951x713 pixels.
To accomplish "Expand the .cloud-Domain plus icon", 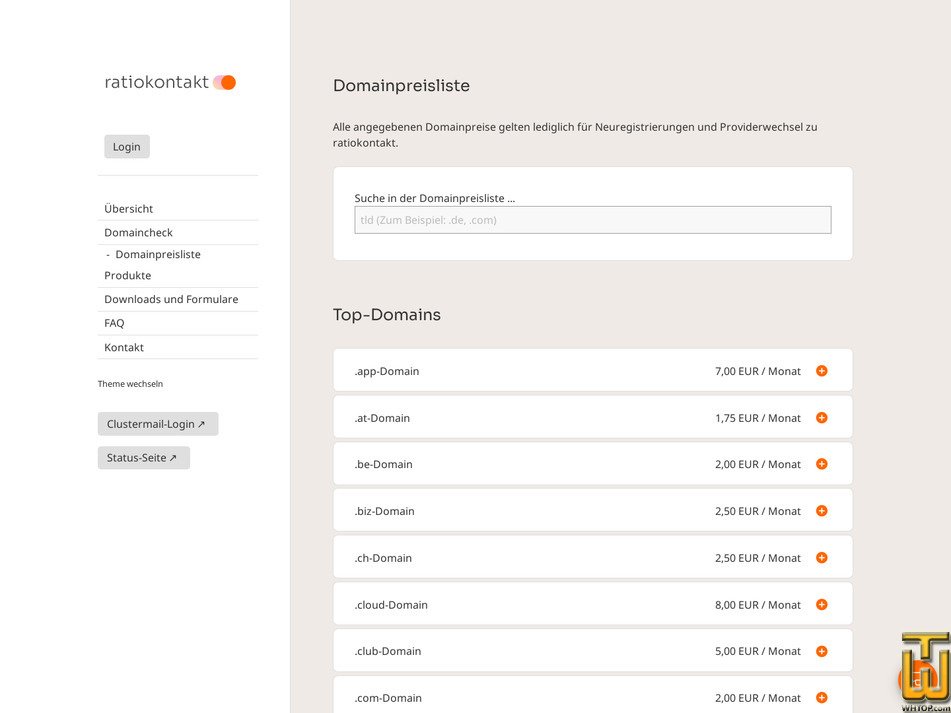I will [821, 604].
